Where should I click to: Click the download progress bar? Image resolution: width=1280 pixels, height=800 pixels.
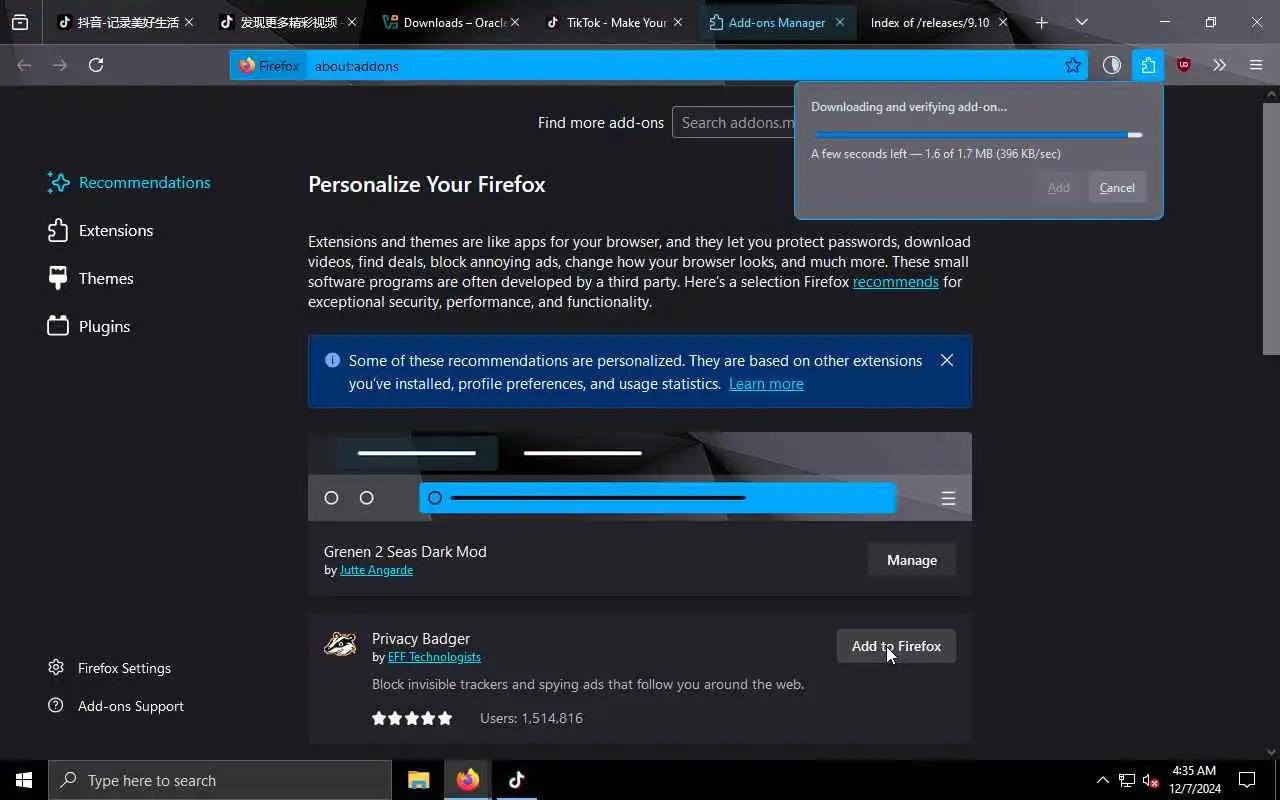(x=978, y=134)
